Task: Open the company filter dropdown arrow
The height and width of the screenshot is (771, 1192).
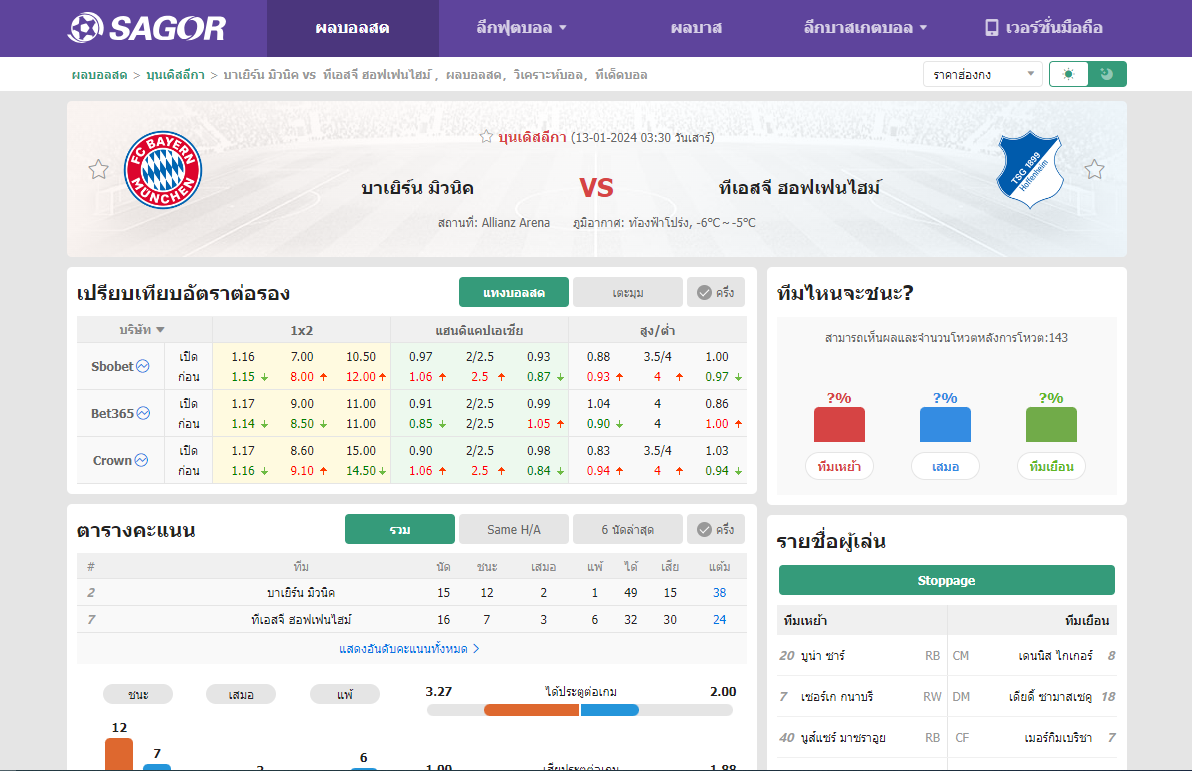Action: (160, 330)
